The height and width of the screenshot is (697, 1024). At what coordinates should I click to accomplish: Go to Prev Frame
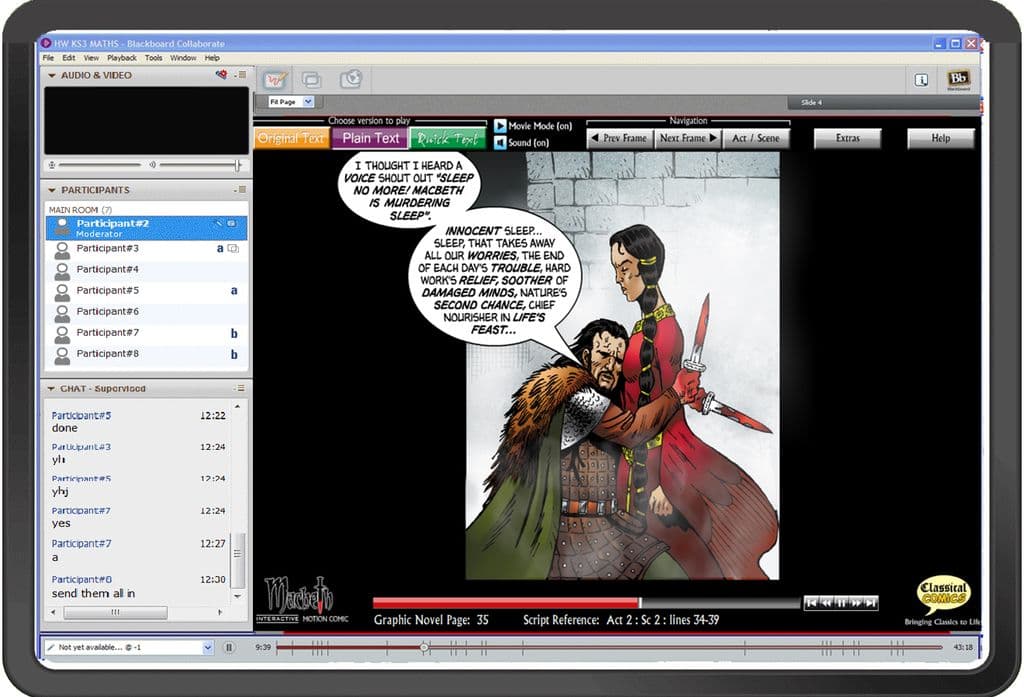[x=620, y=138]
